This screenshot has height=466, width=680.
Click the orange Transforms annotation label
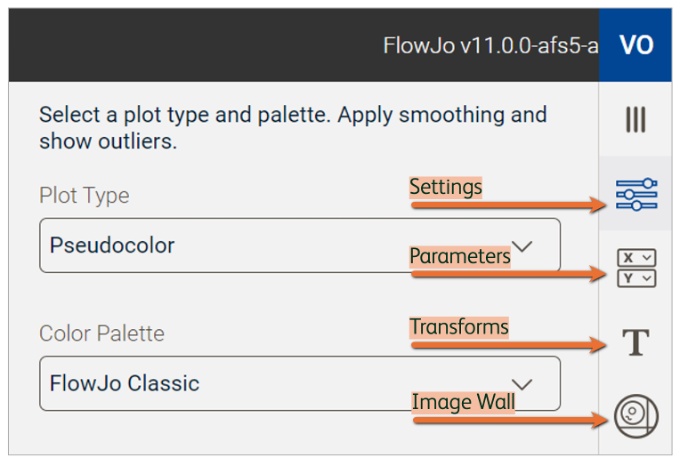pyautogui.click(x=459, y=327)
